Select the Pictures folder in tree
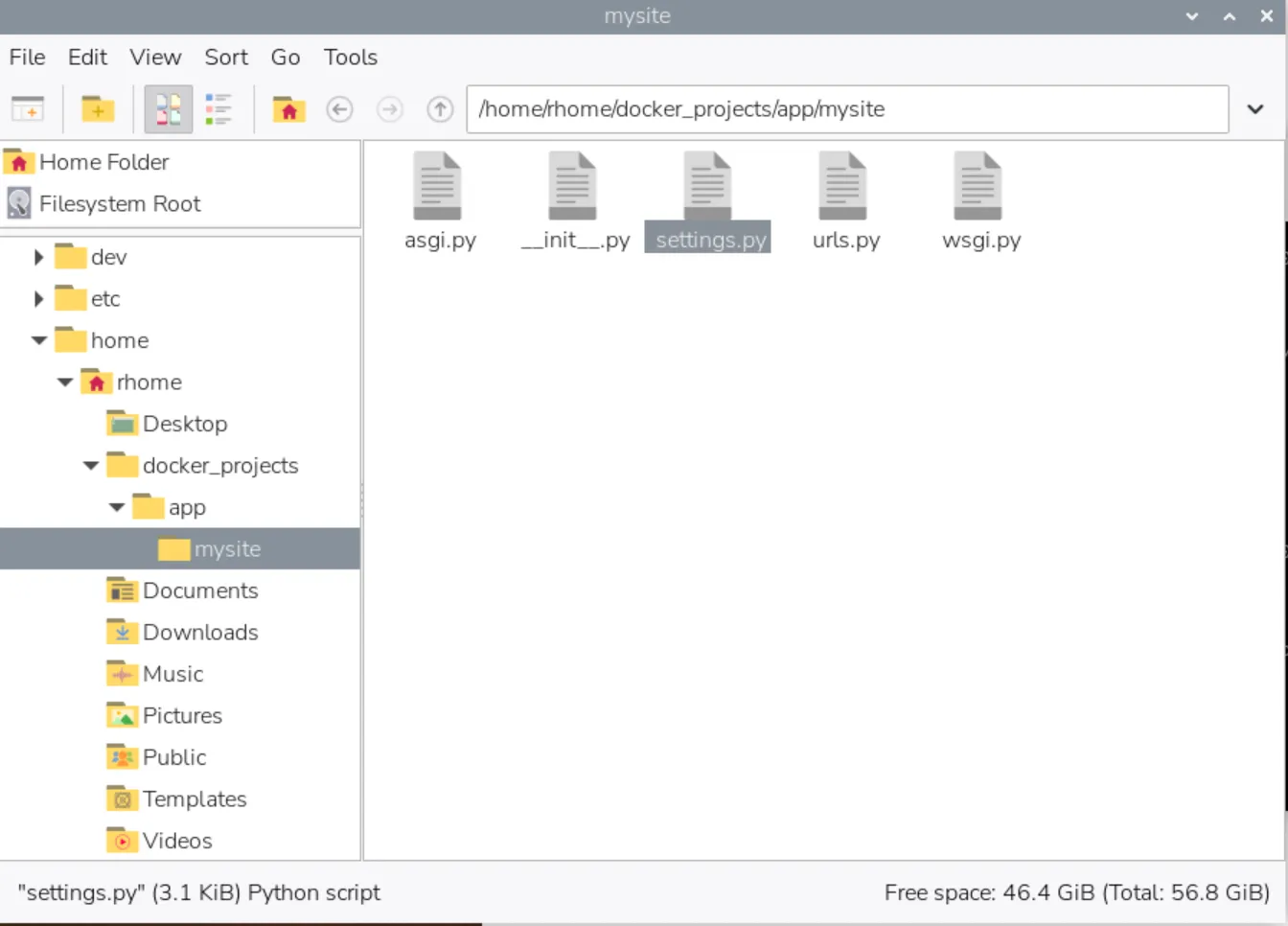 coord(164,716)
